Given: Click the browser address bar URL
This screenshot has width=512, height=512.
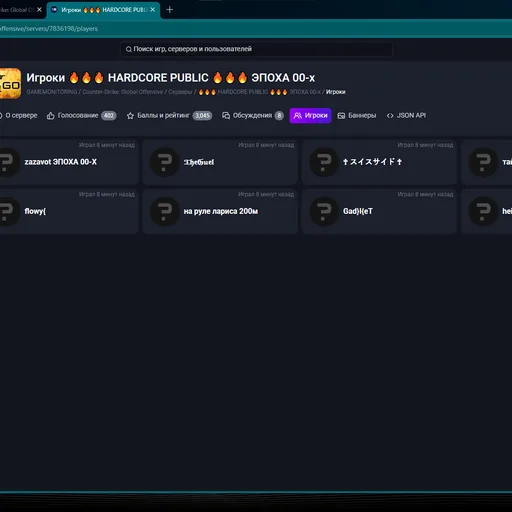Looking at the screenshot, I should [49, 29].
